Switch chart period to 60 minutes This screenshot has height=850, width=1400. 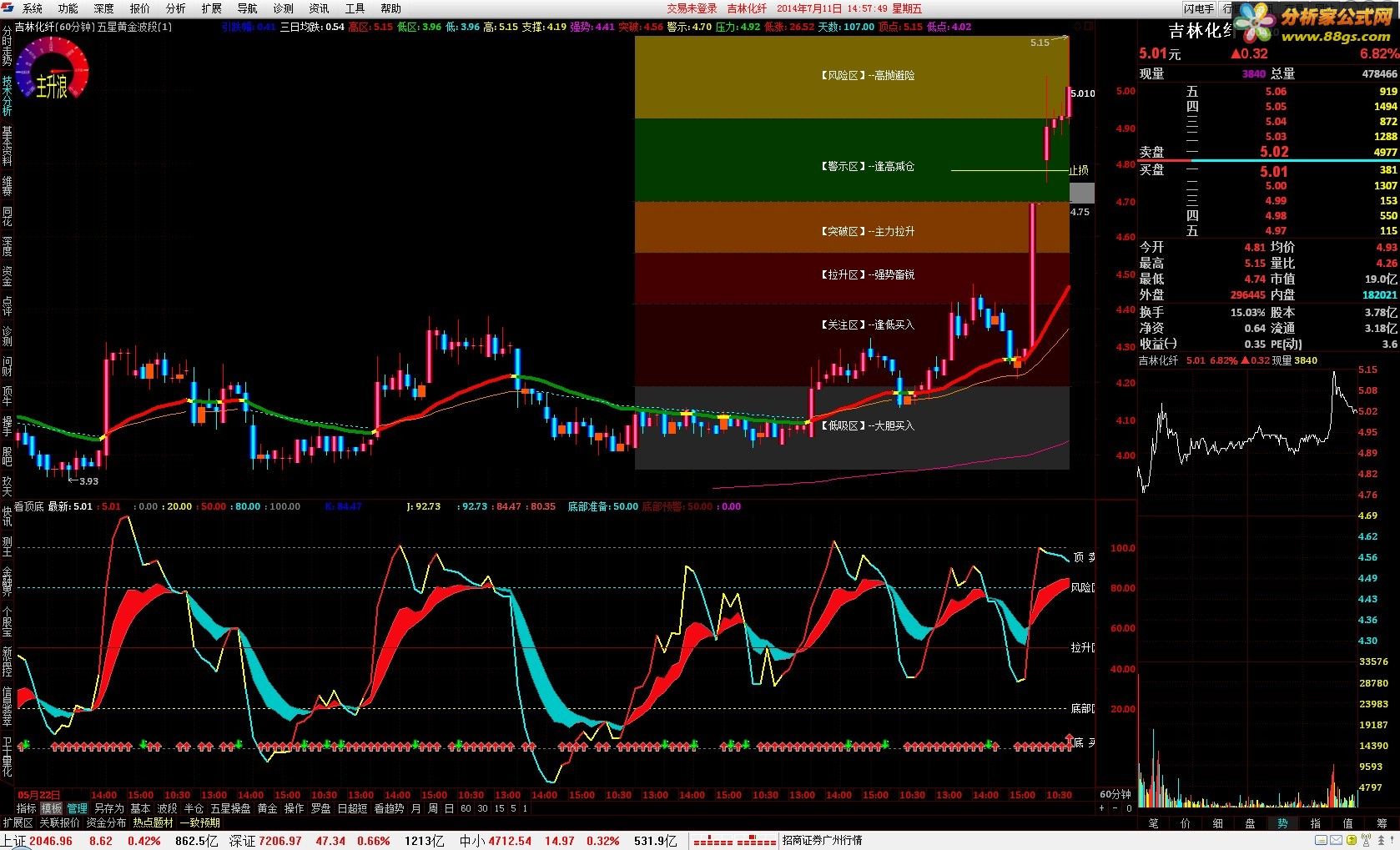point(466,808)
